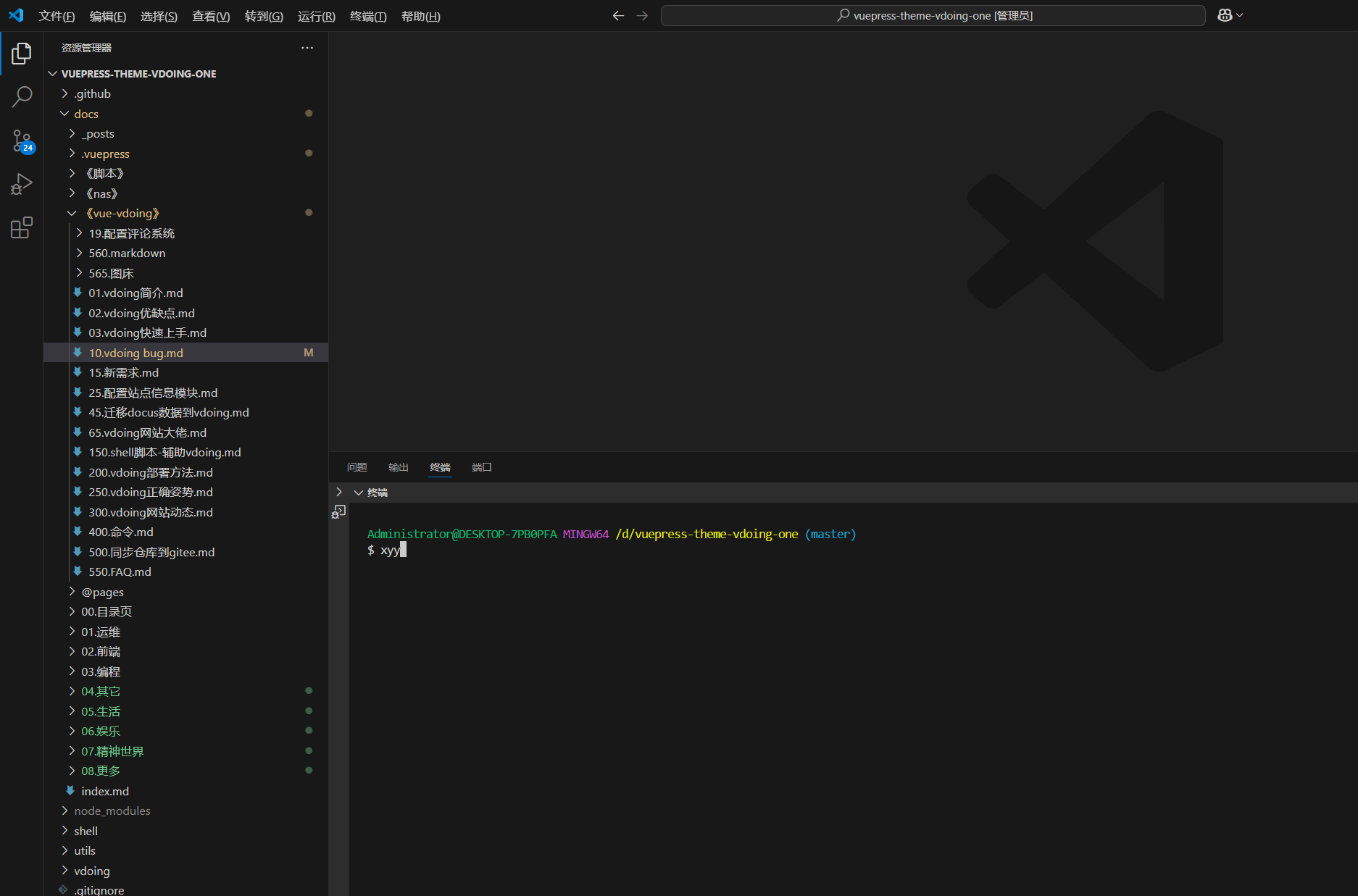1358x896 pixels.
Task: Open the 选择(S) menu
Action: point(159,16)
